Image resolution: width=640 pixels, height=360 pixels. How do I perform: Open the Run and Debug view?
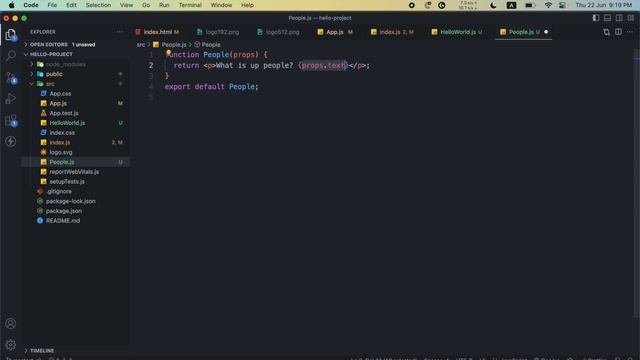pos(11,99)
